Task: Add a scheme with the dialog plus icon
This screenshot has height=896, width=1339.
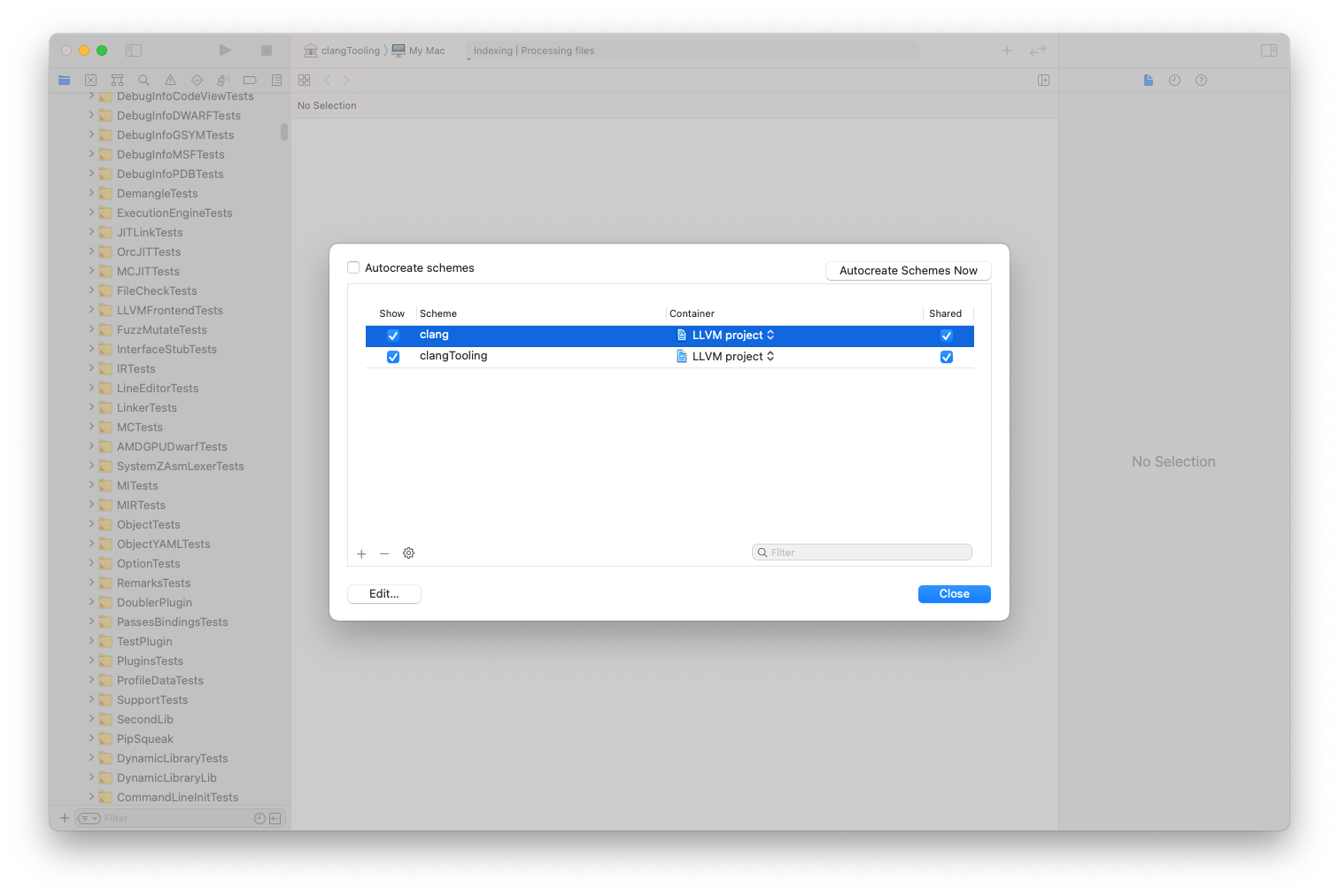Action: (x=361, y=553)
